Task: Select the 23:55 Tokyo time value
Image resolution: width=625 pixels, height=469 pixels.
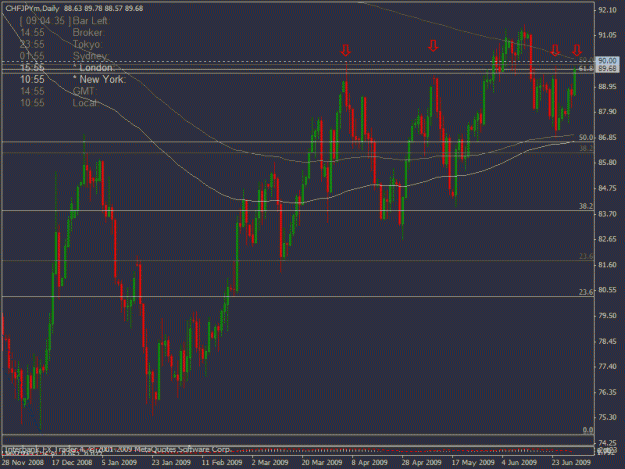Action: point(32,44)
